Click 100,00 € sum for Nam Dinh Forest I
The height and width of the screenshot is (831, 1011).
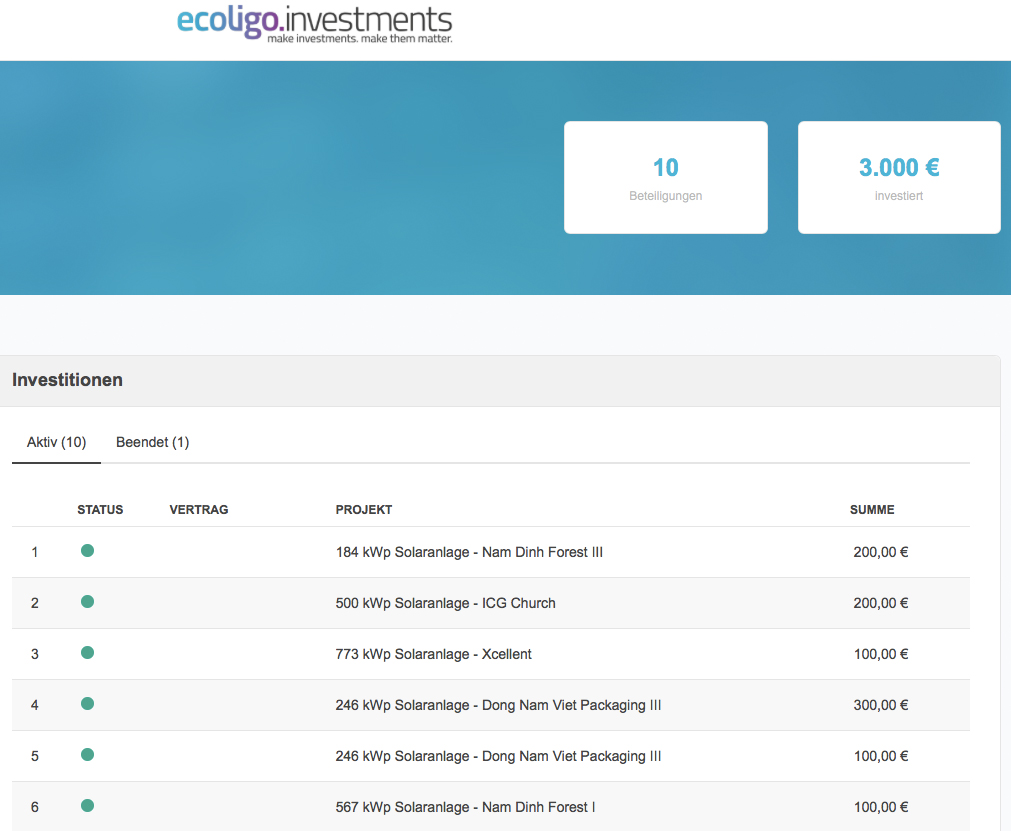click(881, 807)
